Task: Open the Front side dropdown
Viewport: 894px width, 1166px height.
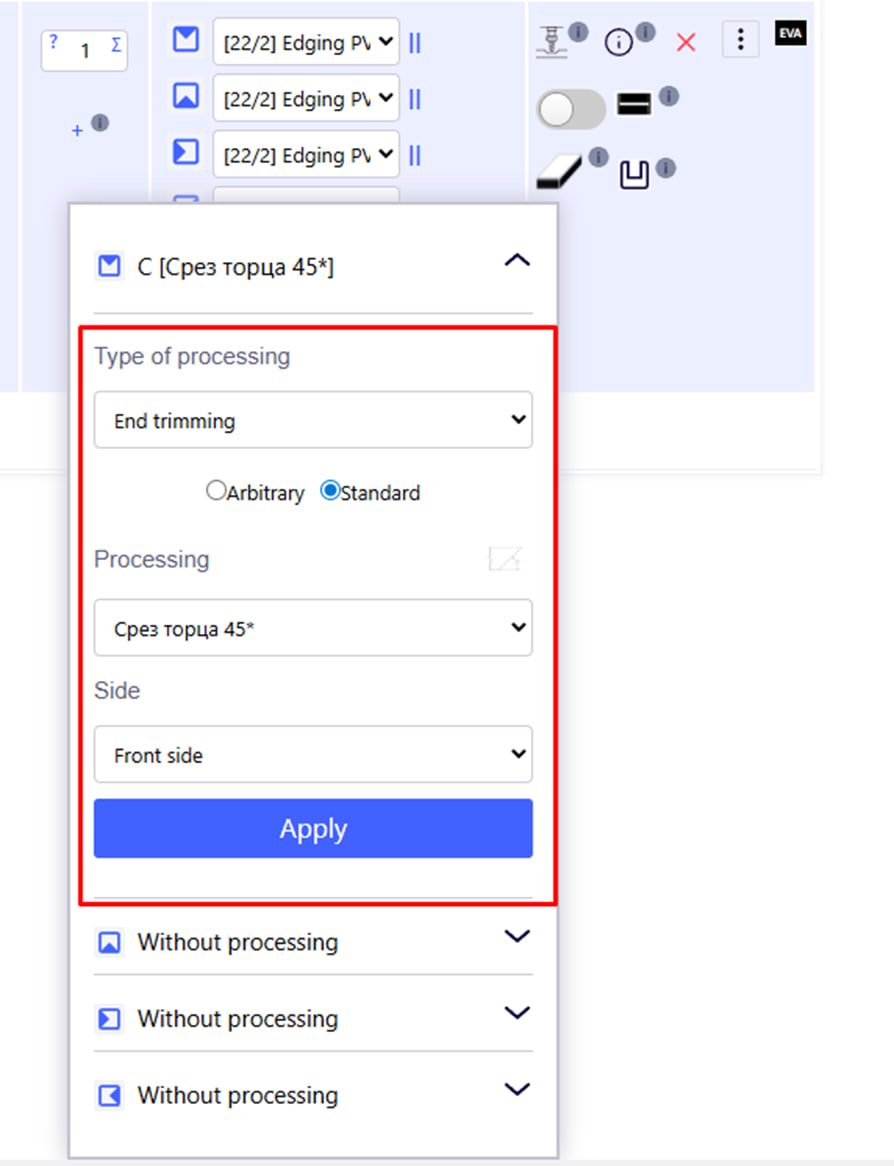Action: 313,754
